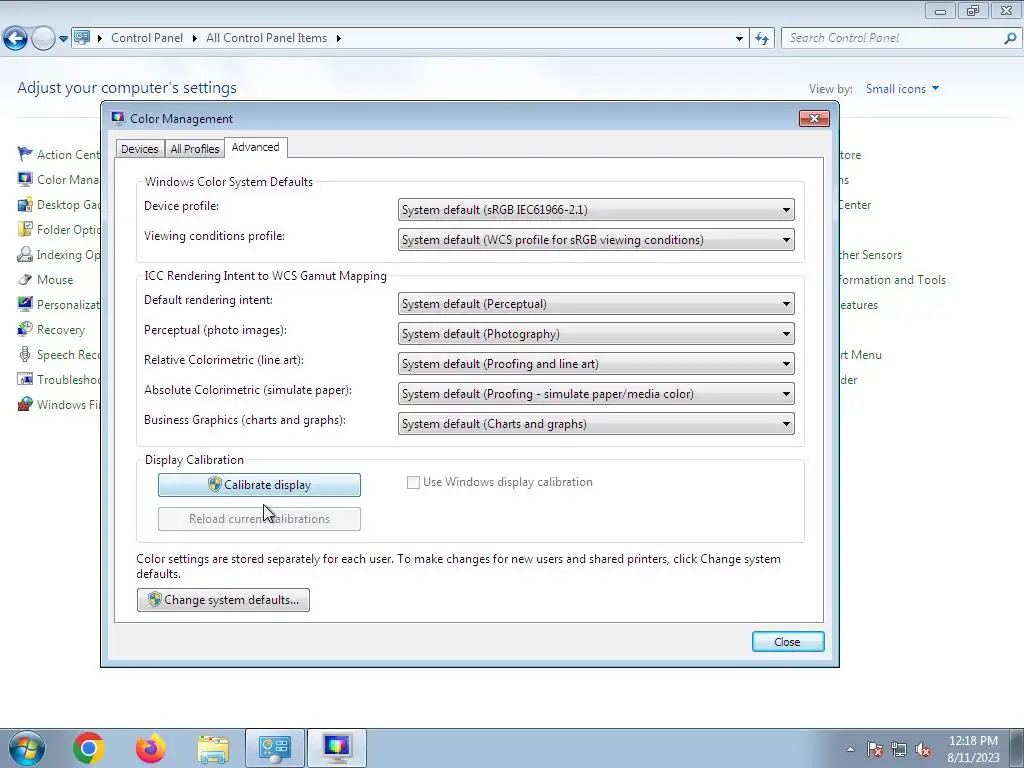The height and width of the screenshot is (768, 1024).
Task: Click the Action Center flag icon
Action: tap(25, 154)
